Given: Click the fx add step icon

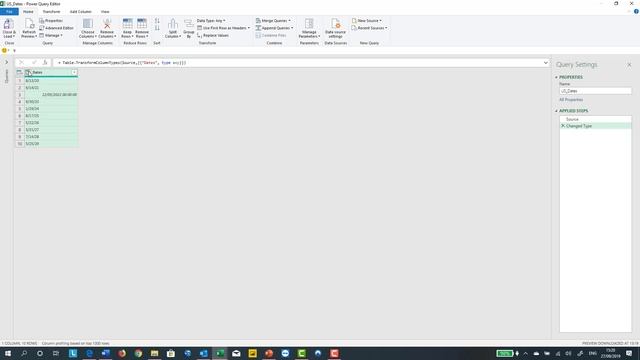Looking at the screenshot, I should [45, 62].
